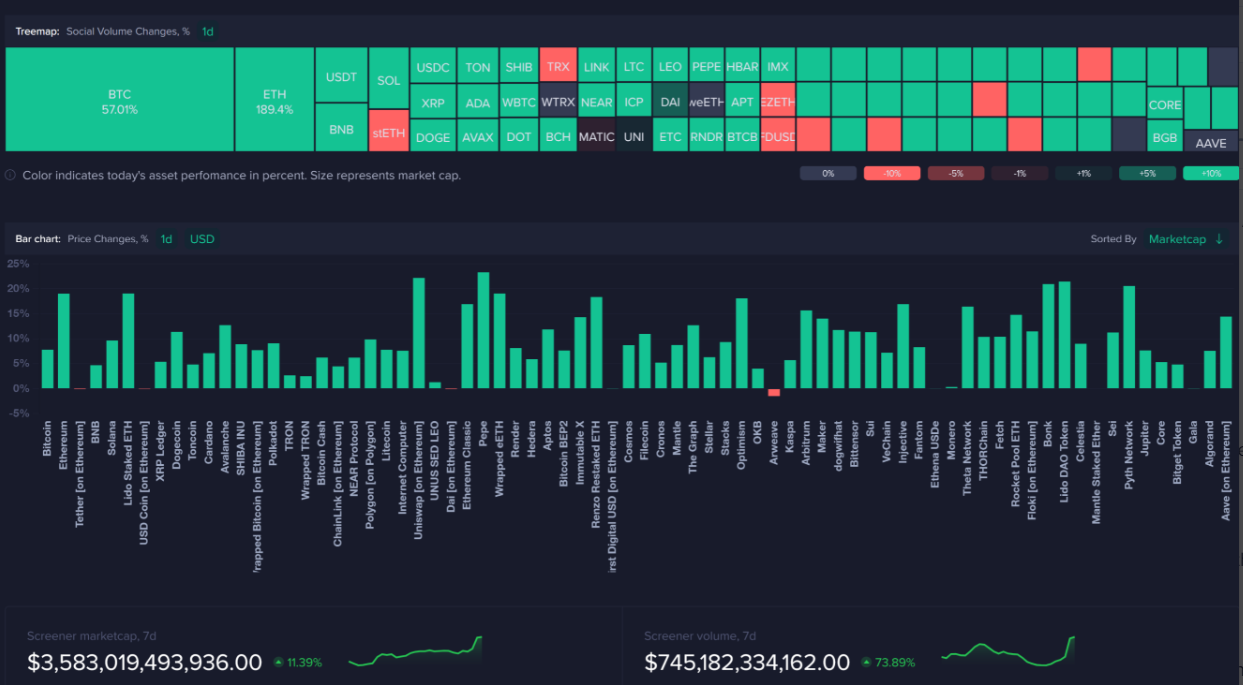Click the red Arweave bar in the chart
The image size is (1243, 685).
pos(774,392)
